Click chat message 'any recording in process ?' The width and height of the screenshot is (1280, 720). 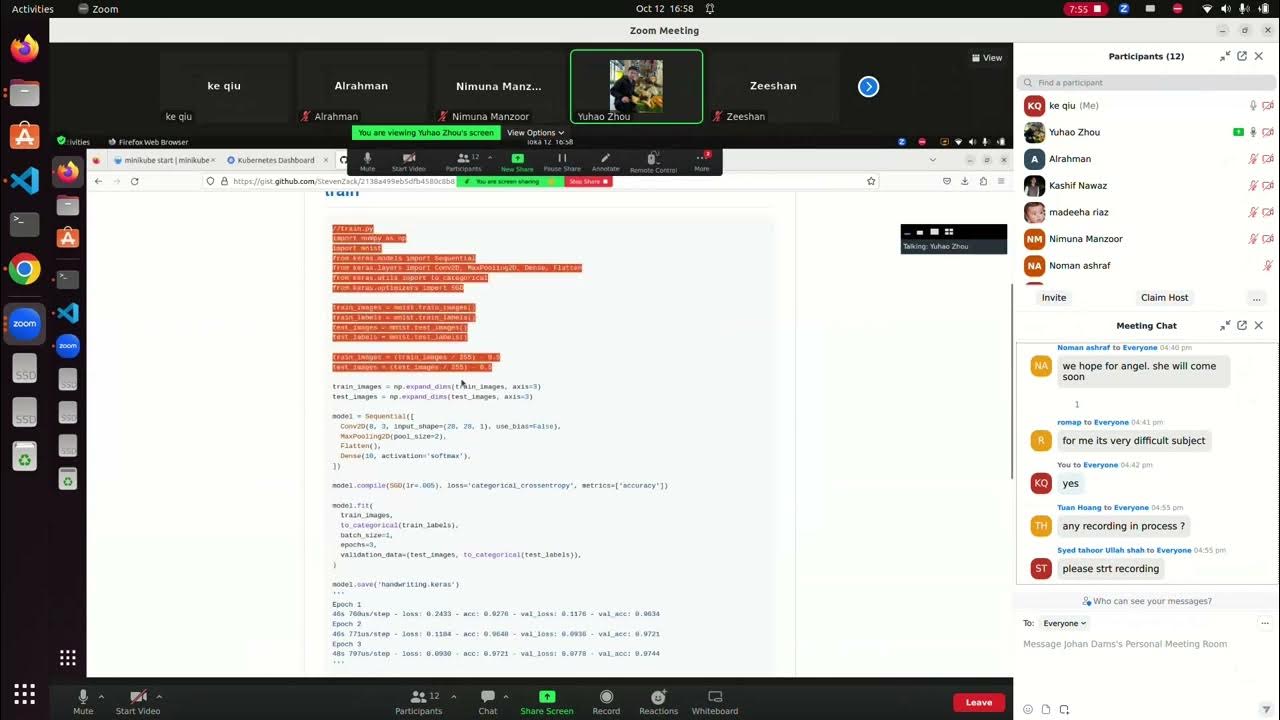pos(1124,526)
